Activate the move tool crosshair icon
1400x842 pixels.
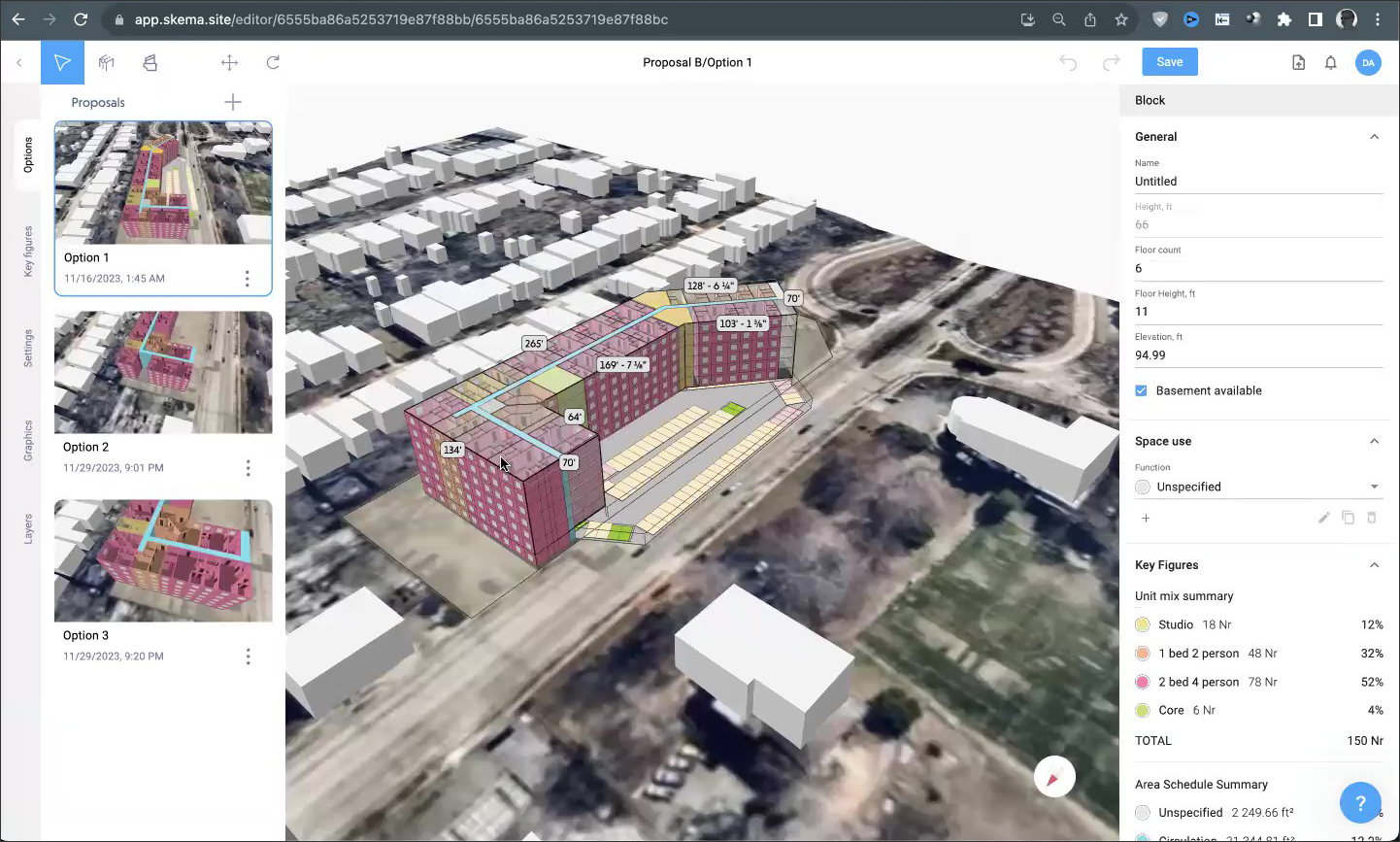click(x=229, y=62)
